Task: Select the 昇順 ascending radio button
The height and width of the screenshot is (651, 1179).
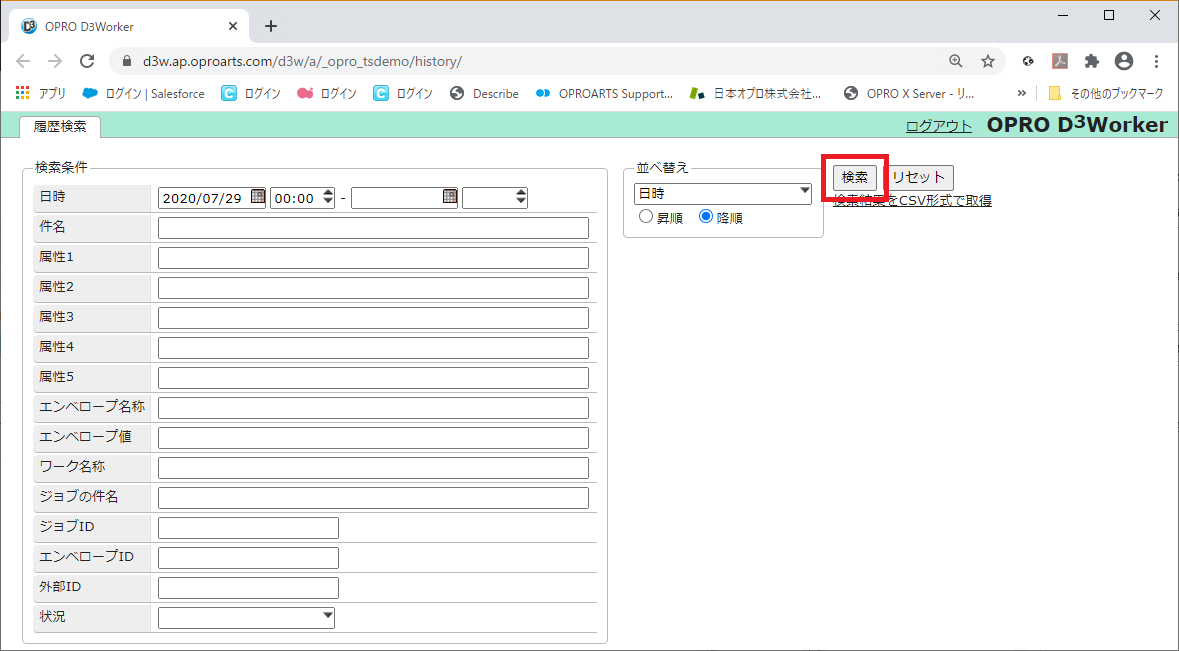Action: click(646, 217)
